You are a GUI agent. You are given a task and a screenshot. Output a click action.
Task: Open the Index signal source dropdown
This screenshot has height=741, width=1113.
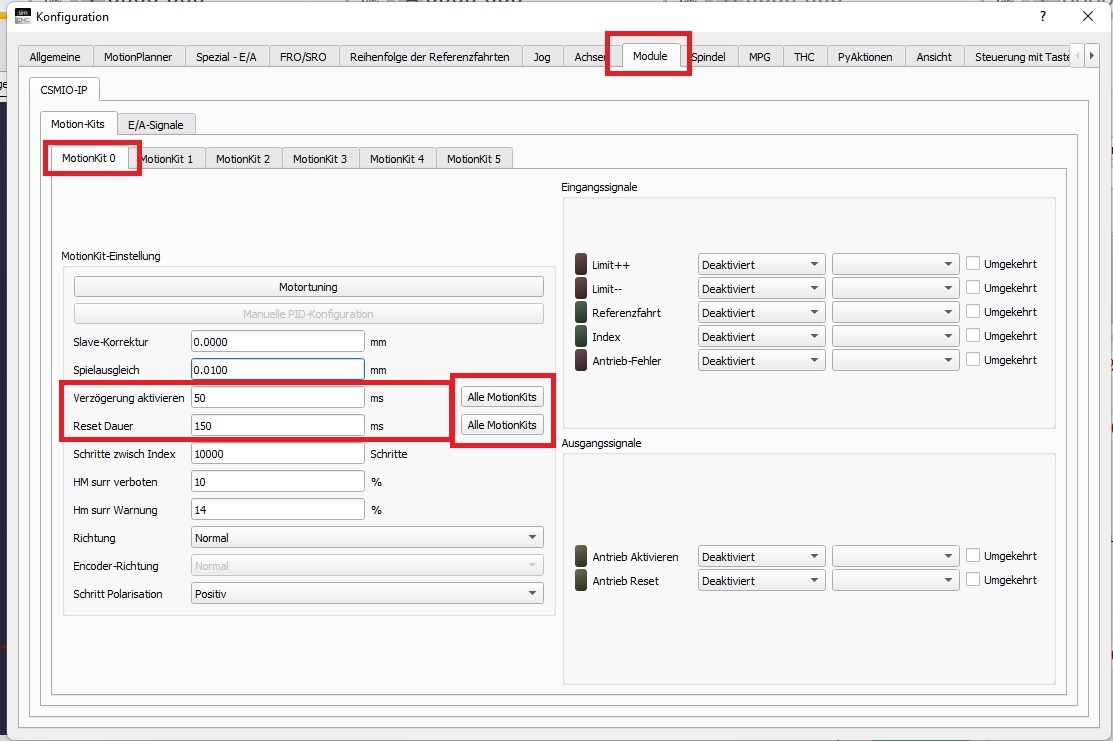(761, 337)
